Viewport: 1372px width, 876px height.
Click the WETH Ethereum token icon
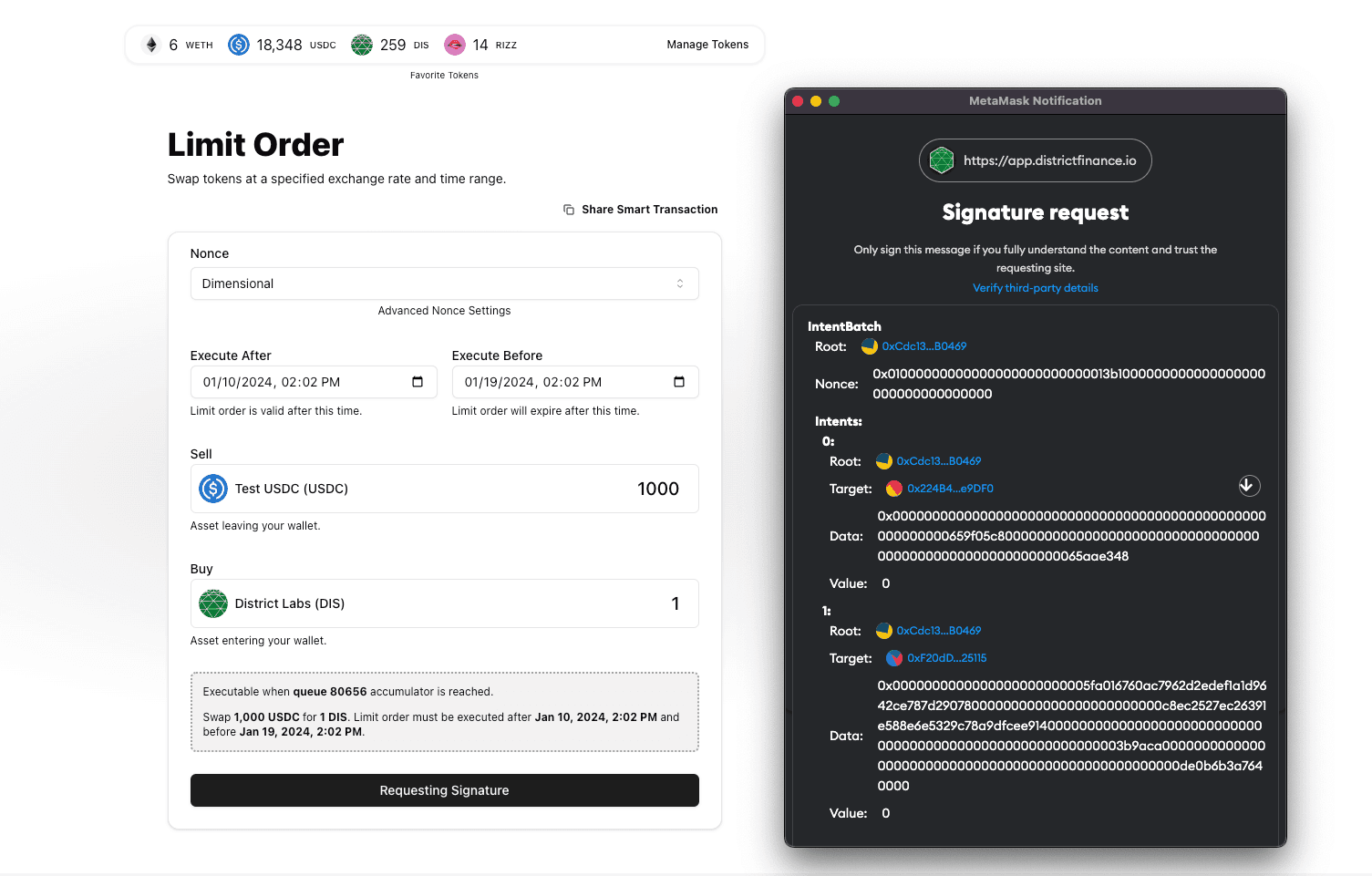[152, 45]
